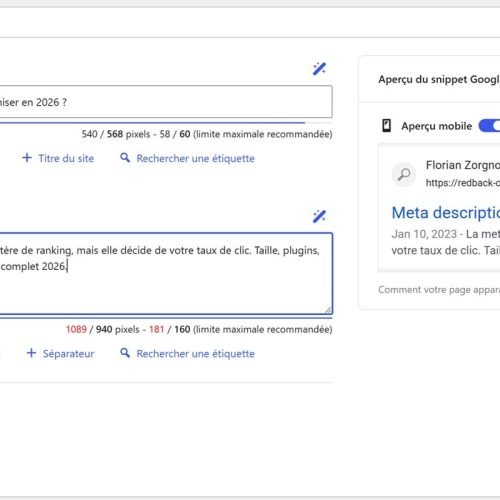Click magnifier icon beside description's 'Rechercher une étiquette'

[125, 353]
